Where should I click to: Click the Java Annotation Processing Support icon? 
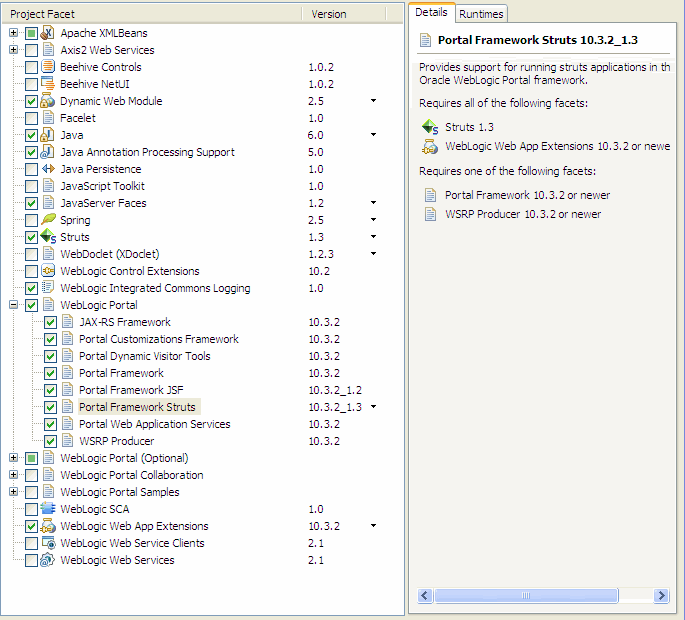pos(48,152)
